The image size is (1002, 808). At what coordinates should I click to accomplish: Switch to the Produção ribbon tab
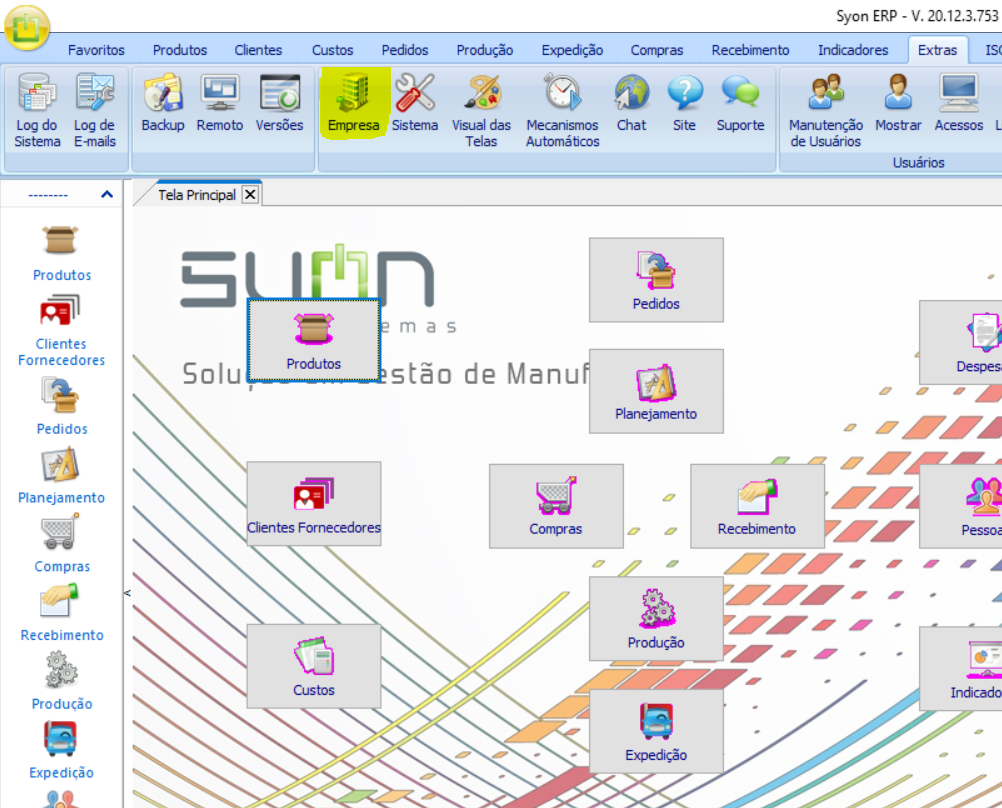[x=484, y=50]
